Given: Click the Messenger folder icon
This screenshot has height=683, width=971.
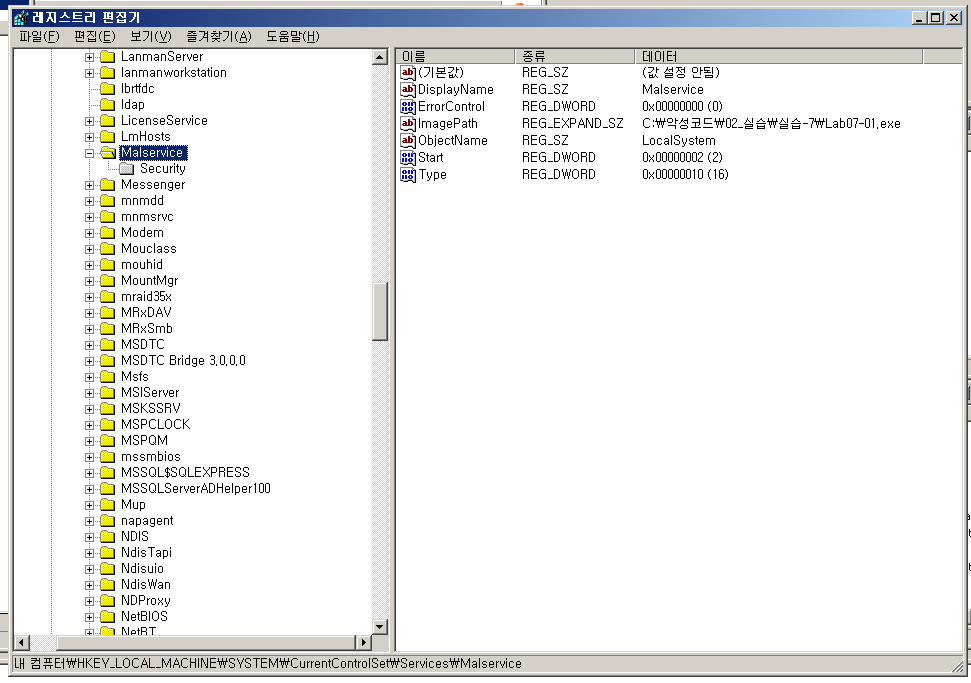Looking at the screenshot, I should tap(108, 185).
